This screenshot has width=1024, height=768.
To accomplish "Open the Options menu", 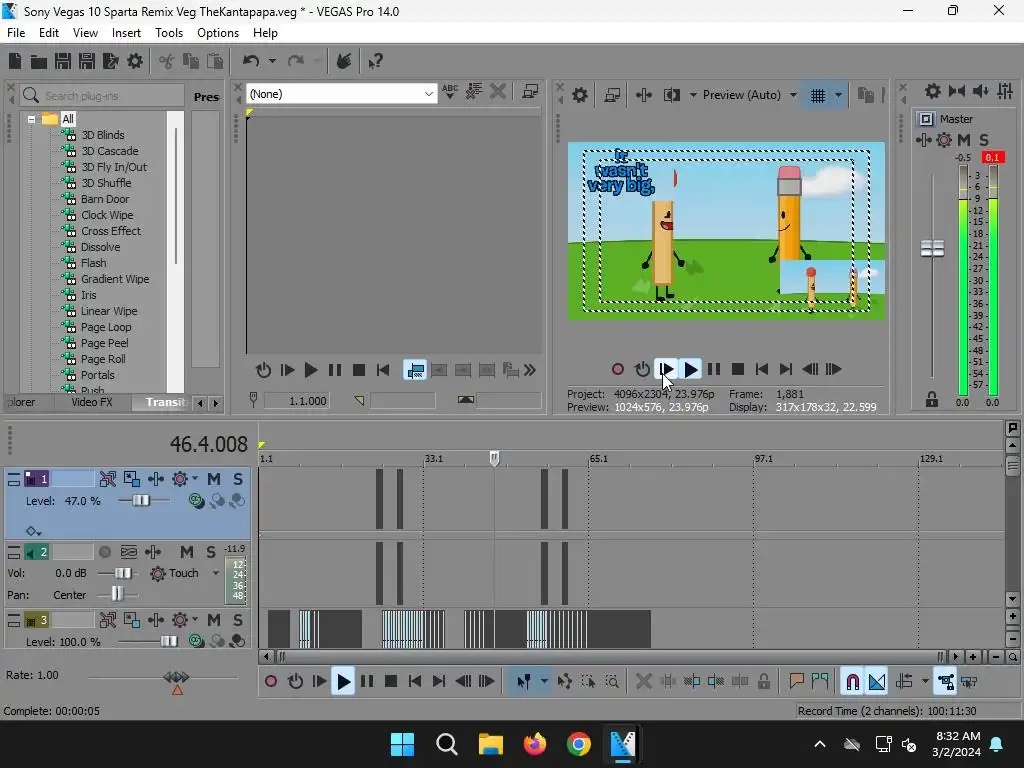I will click(217, 33).
